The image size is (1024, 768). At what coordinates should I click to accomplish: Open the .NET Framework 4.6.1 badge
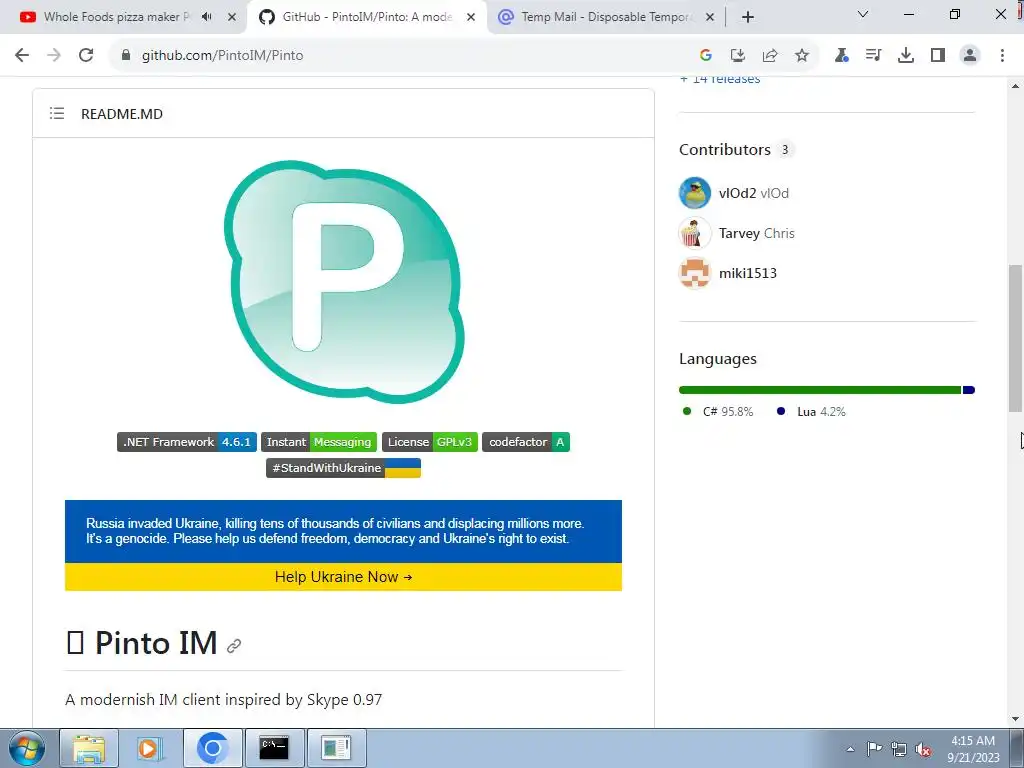(187, 442)
